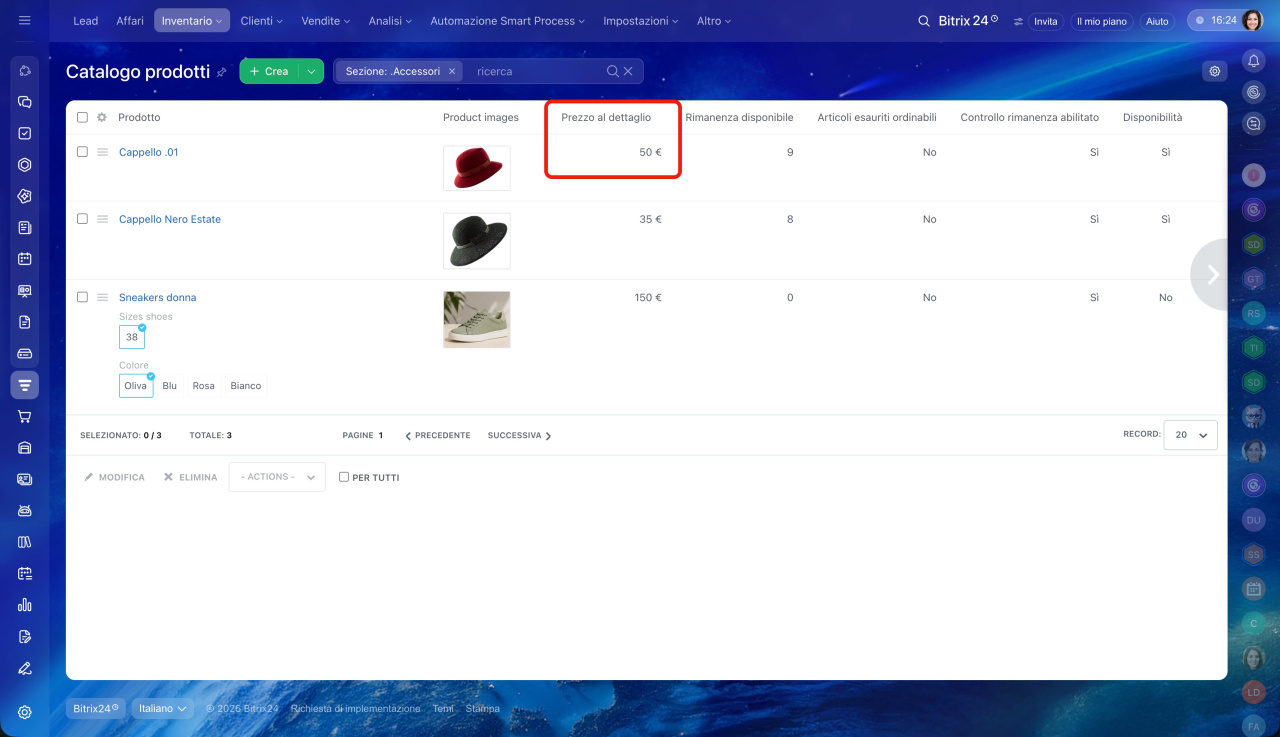Choose color option Blu

[170, 386]
